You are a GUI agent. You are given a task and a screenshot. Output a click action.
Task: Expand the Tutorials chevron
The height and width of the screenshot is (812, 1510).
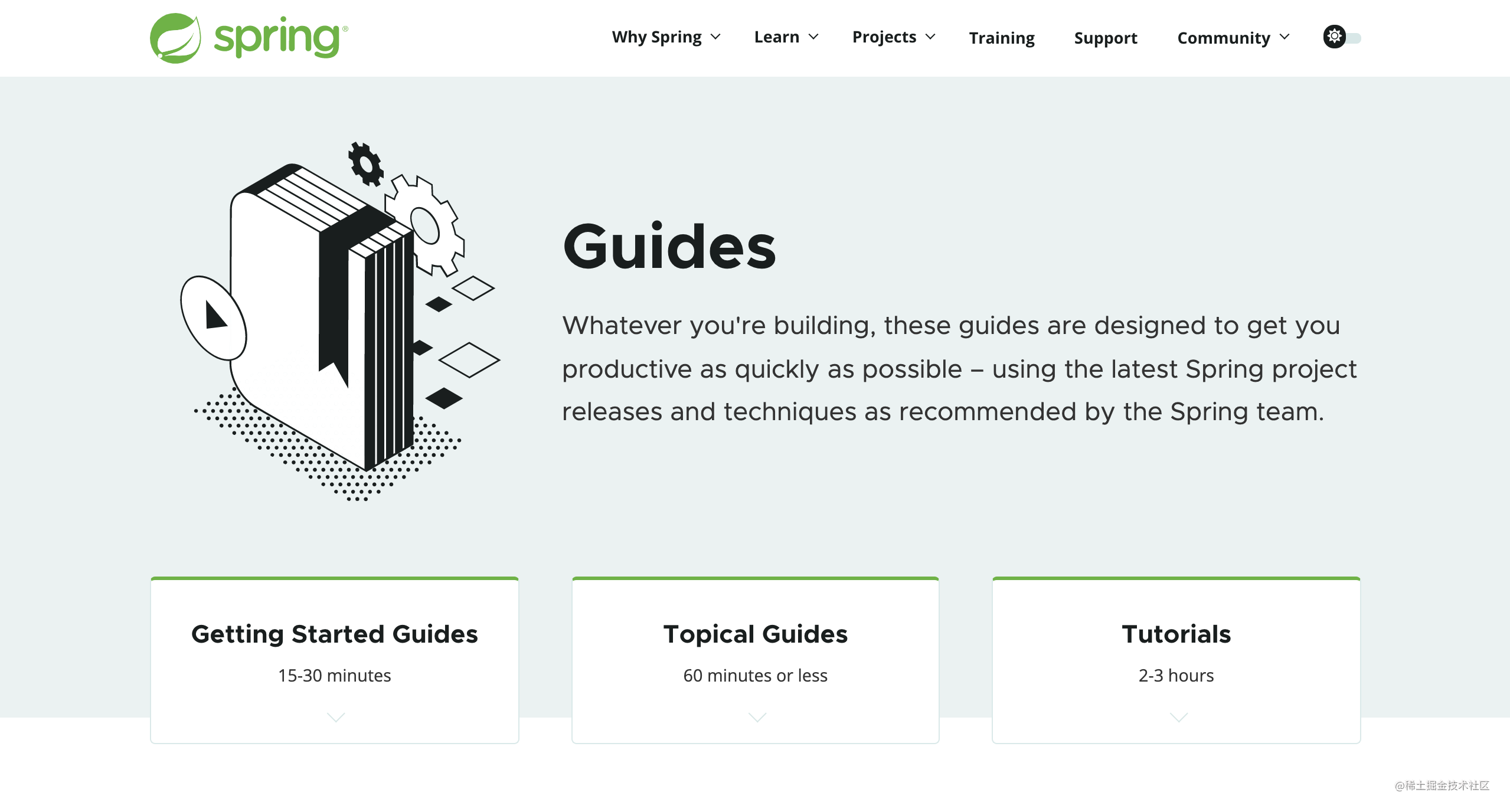pyautogui.click(x=1178, y=717)
